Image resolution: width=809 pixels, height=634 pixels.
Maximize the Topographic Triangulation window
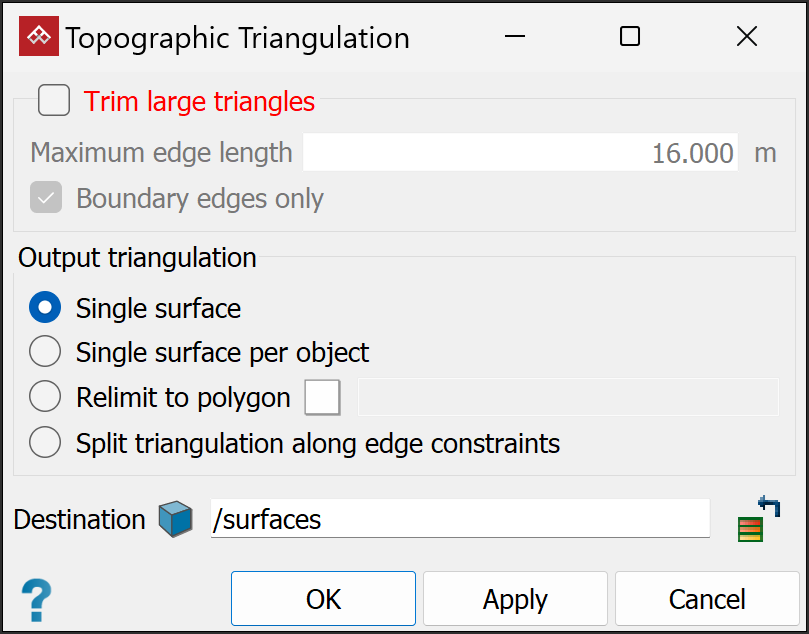[630, 37]
